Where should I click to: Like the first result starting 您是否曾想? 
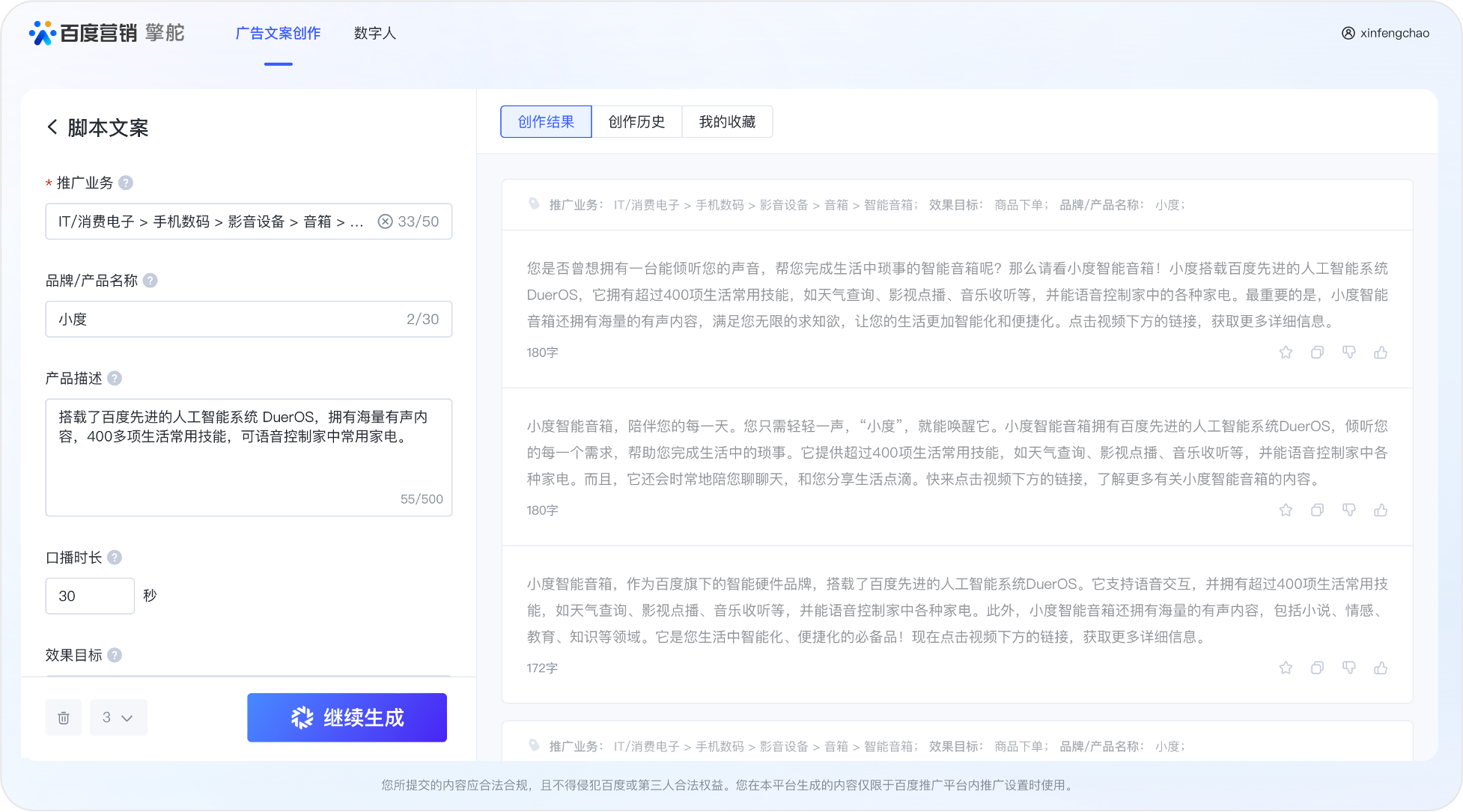click(1381, 352)
